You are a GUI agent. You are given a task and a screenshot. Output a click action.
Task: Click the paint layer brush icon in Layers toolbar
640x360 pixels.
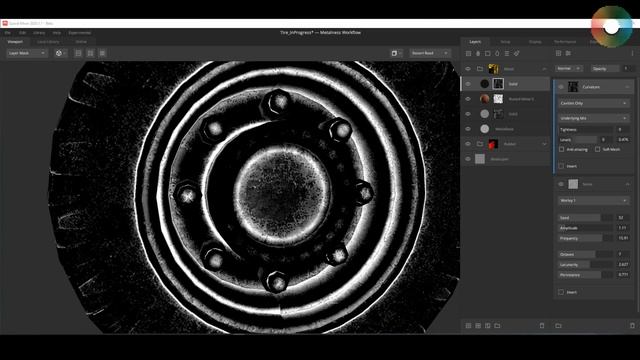point(478,53)
